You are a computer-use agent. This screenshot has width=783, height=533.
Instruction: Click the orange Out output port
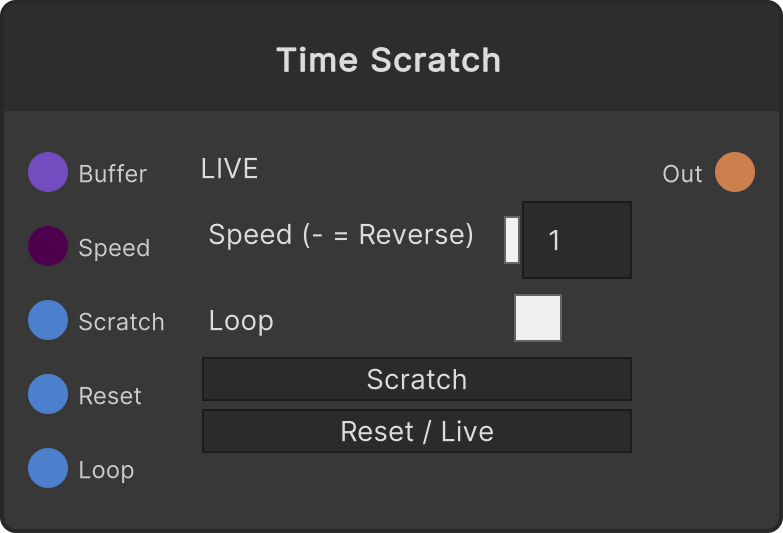click(735, 172)
